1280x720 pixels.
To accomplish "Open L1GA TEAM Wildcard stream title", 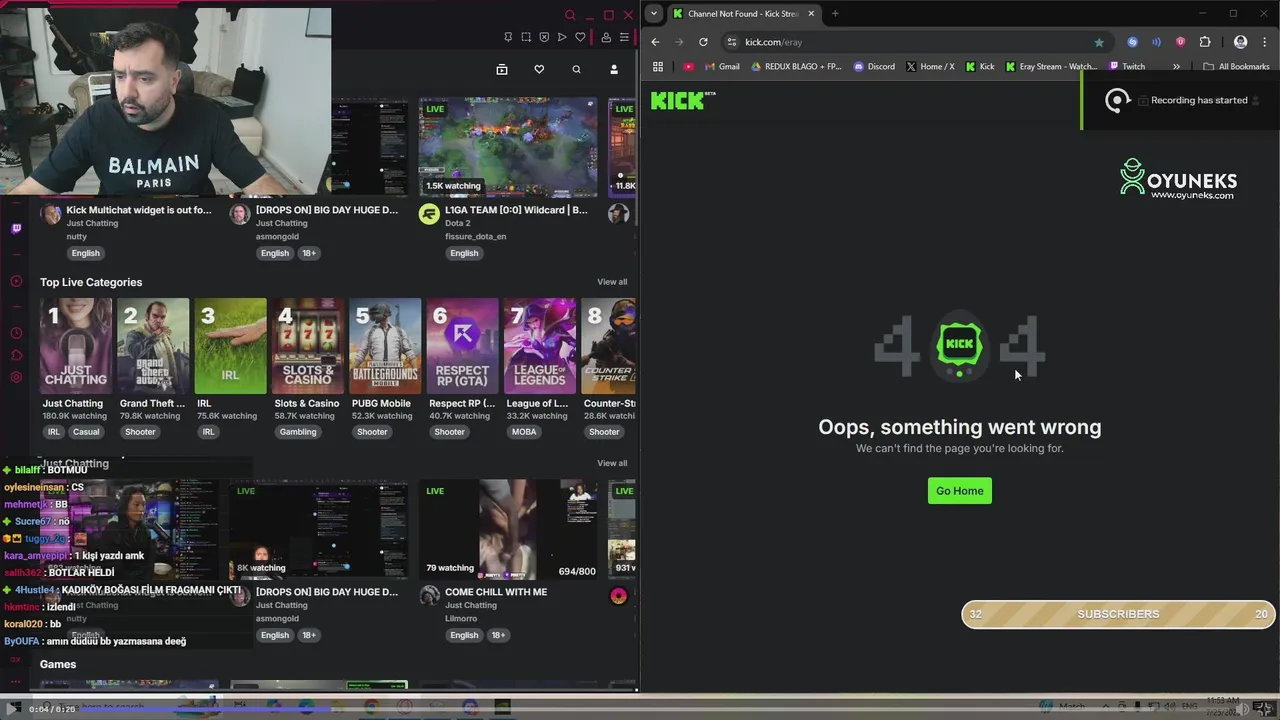I will 516,210.
